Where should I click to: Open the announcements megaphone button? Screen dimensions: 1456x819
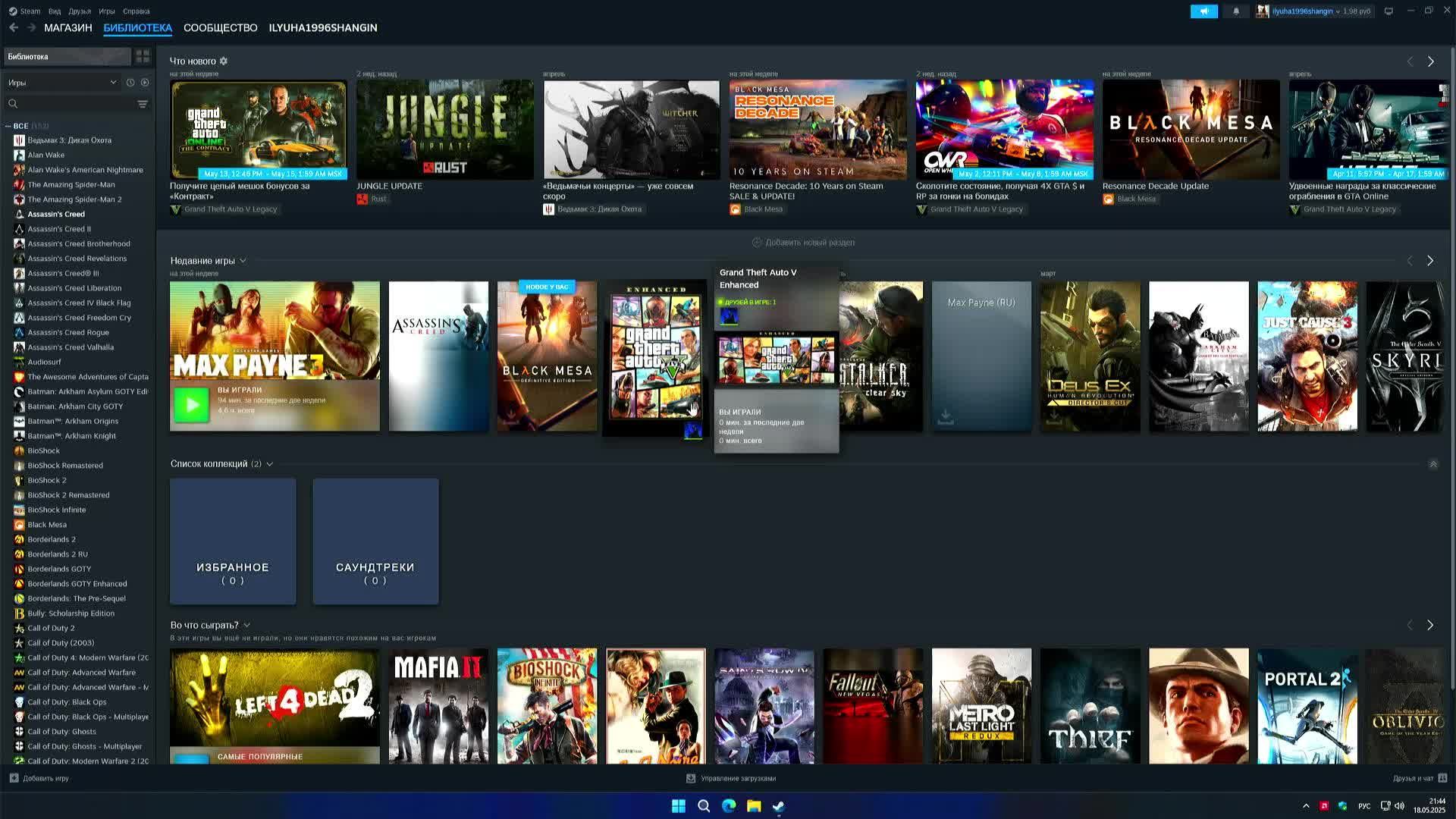pos(1204,11)
